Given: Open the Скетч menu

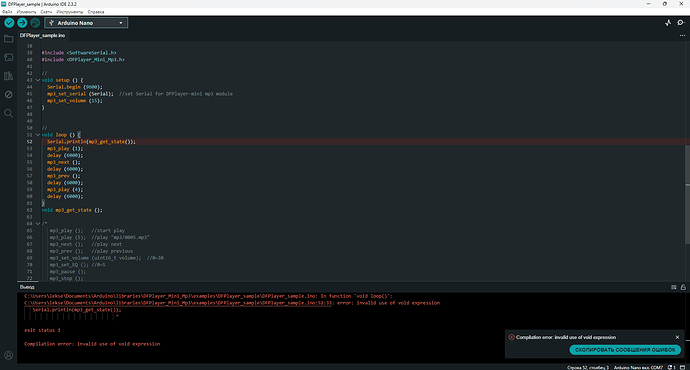Looking at the screenshot, I should pos(46,12).
